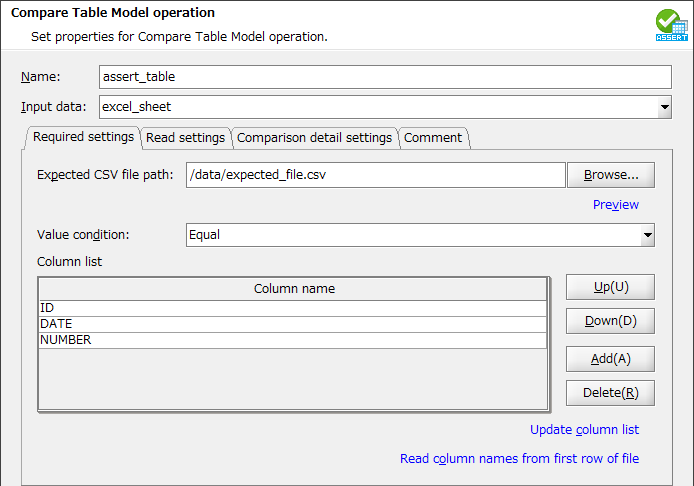Viewport: 694px width, 486px height.
Task: Select the Comment tab
Action: 433,137
